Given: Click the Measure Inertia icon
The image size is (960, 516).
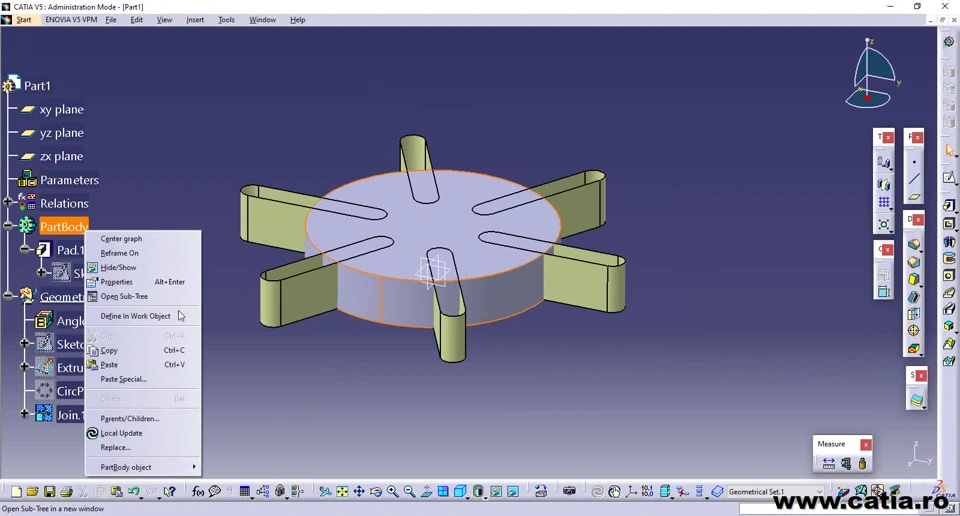Looking at the screenshot, I should coord(862,463).
